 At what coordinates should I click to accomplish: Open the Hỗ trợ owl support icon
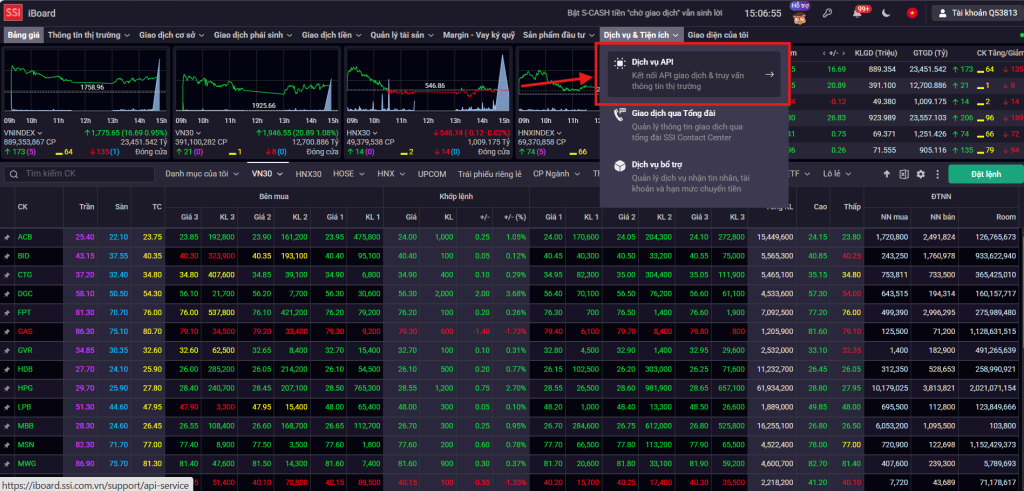pyautogui.click(x=799, y=13)
